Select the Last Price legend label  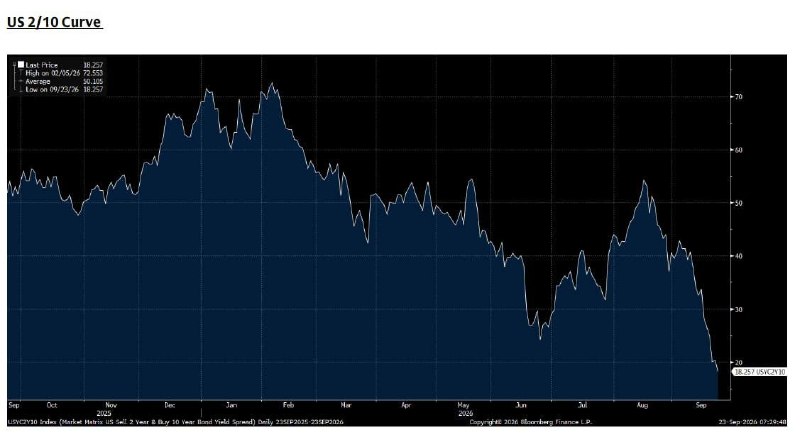[41, 65]
